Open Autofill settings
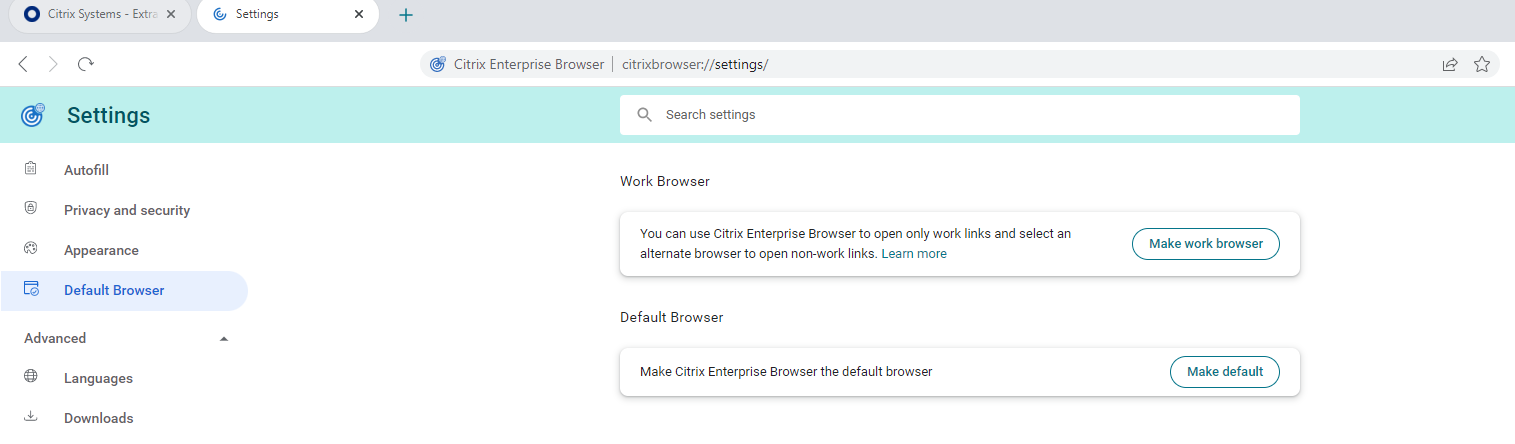The width and height of the screenshot is (1515, 444). coord(86,170)
